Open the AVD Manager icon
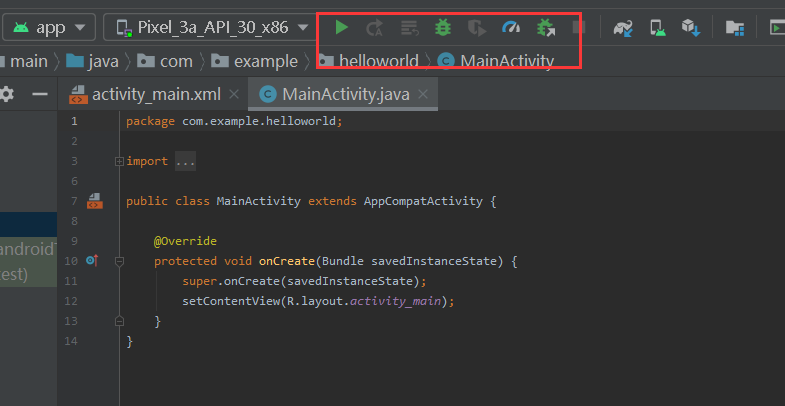785x406 pixels. pos(658,28)
